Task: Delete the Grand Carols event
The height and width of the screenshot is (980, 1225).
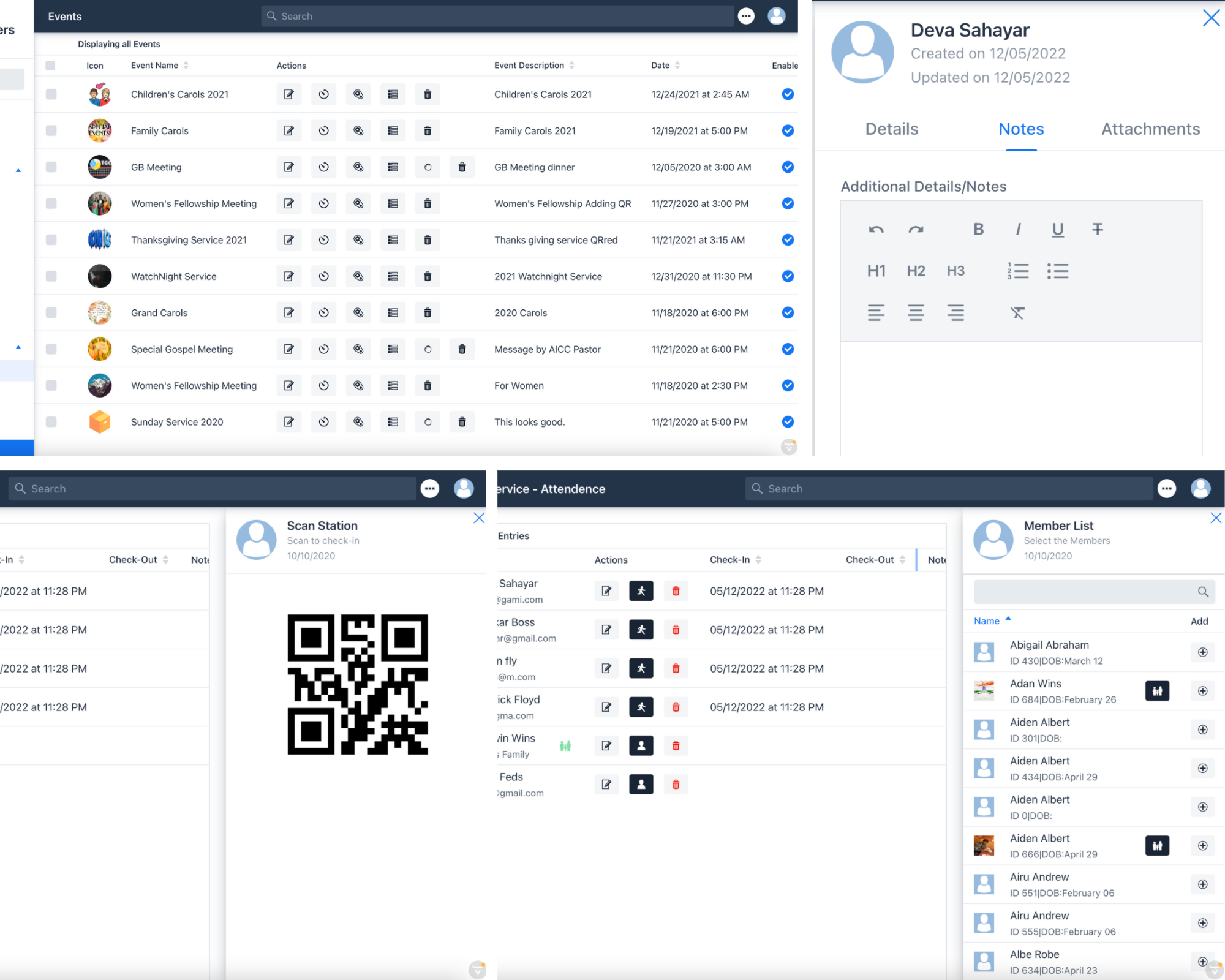Action: point(428,313)
